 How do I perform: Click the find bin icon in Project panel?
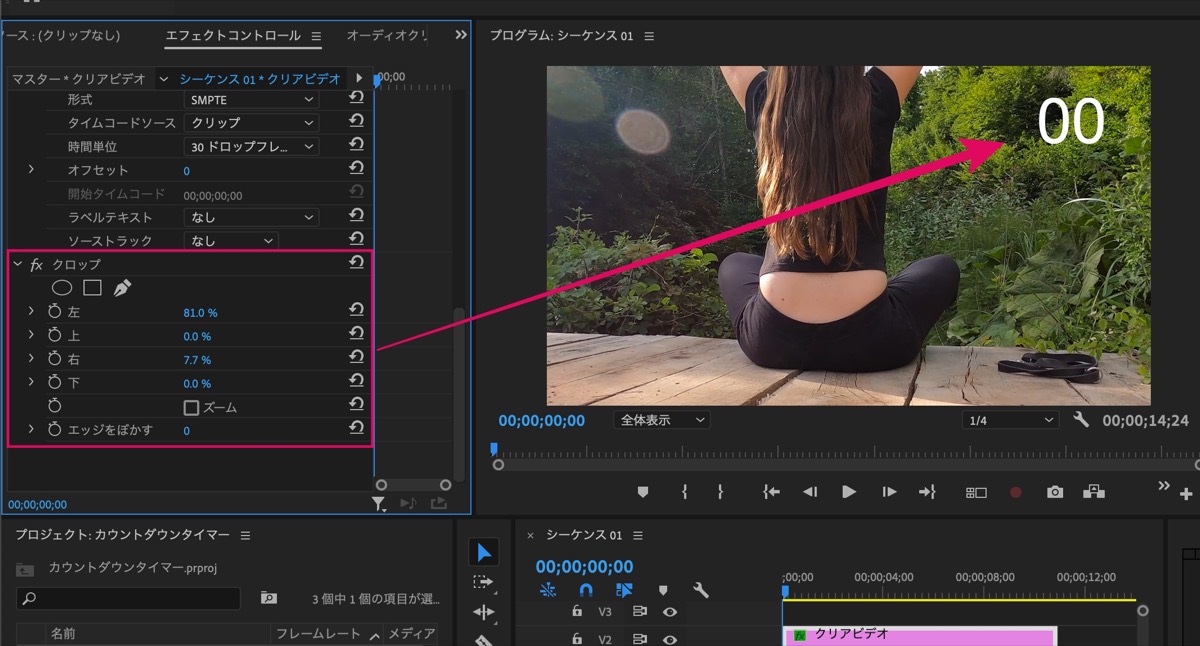[x=269, y=598]
